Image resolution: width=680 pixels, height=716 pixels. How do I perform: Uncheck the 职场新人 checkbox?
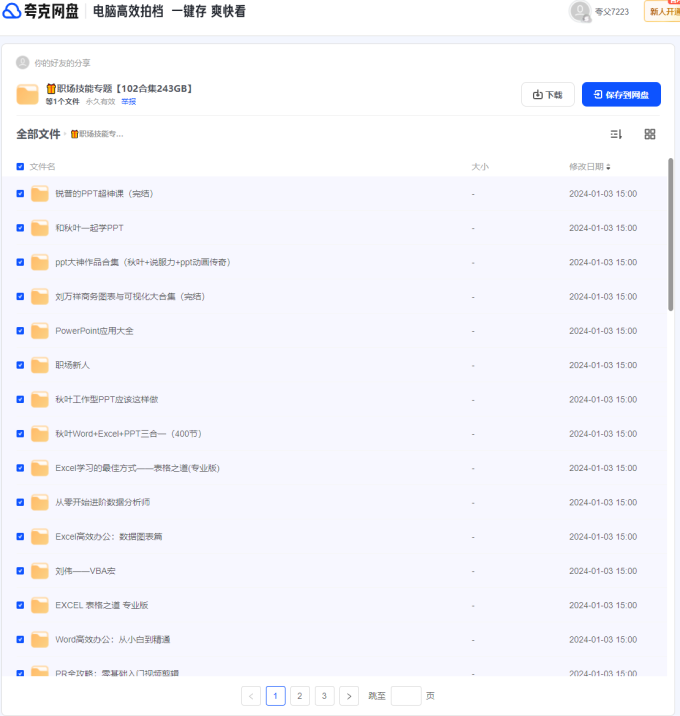tap(20, 365)
